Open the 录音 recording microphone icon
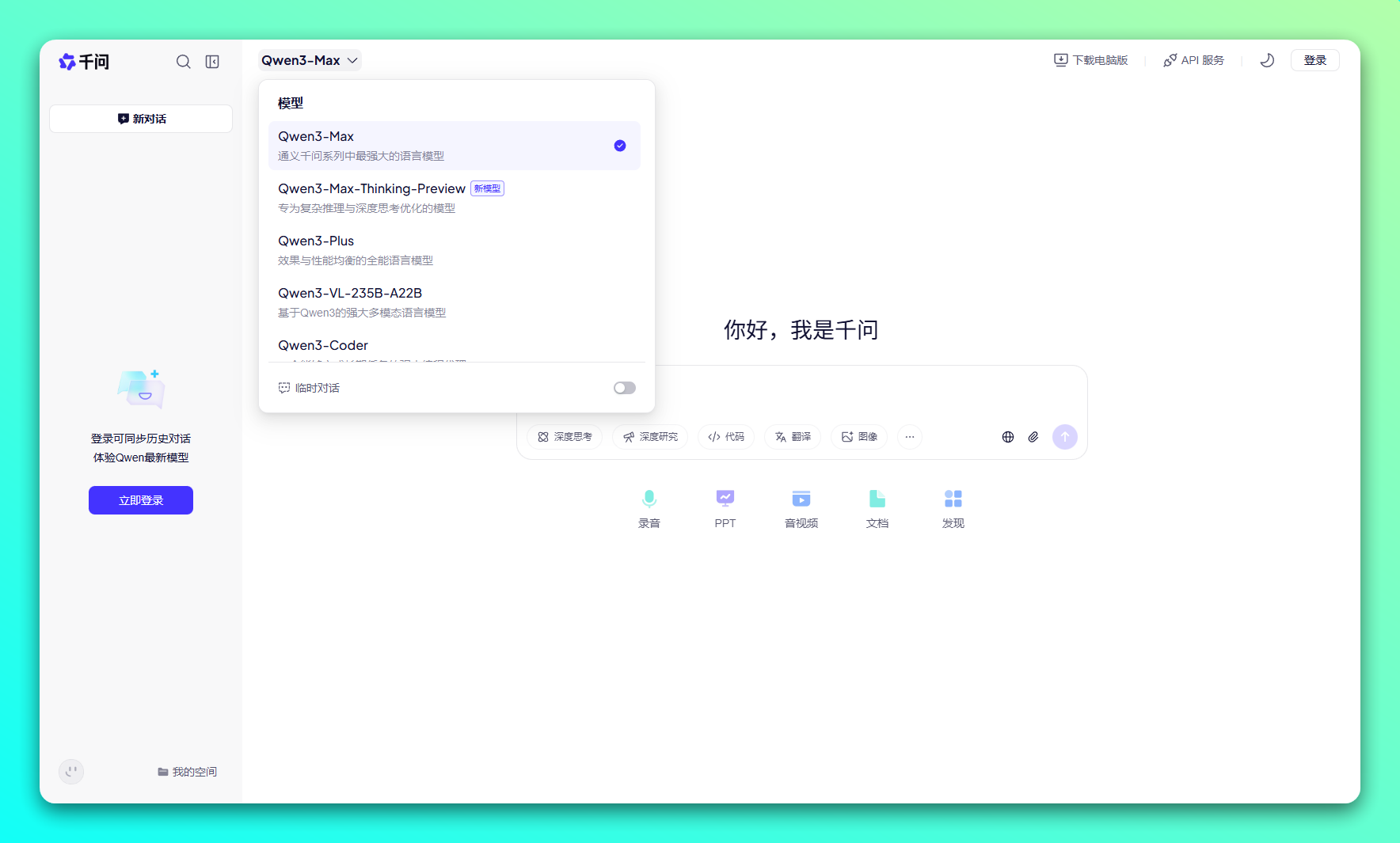Screen dimensions: 1400x843 point(649,499)
